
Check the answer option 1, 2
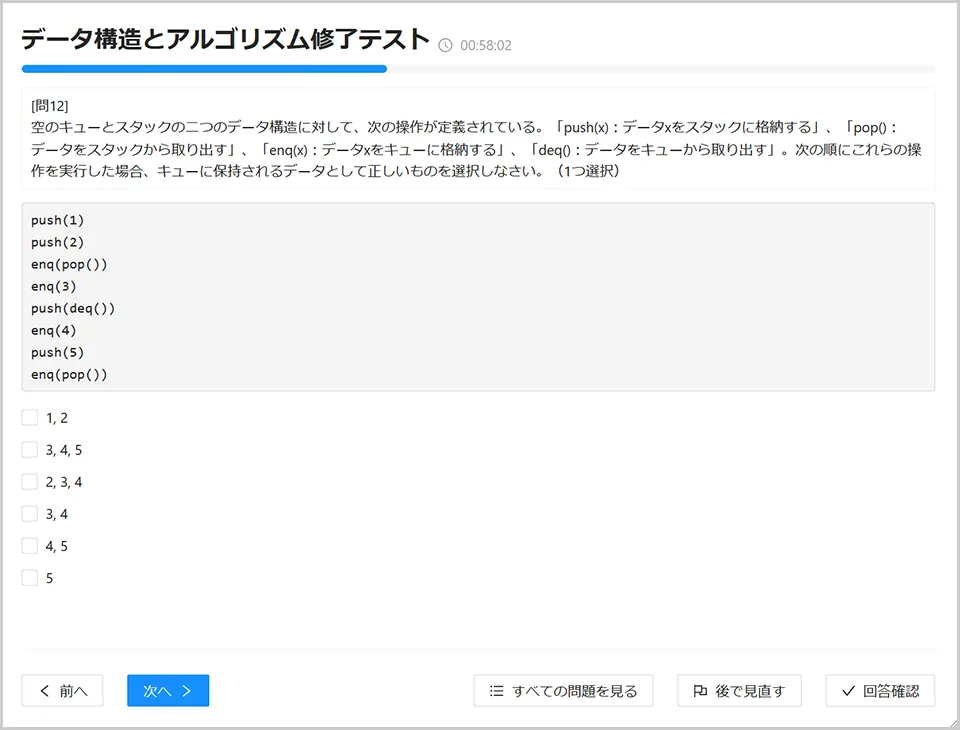(x=30, y=418)
